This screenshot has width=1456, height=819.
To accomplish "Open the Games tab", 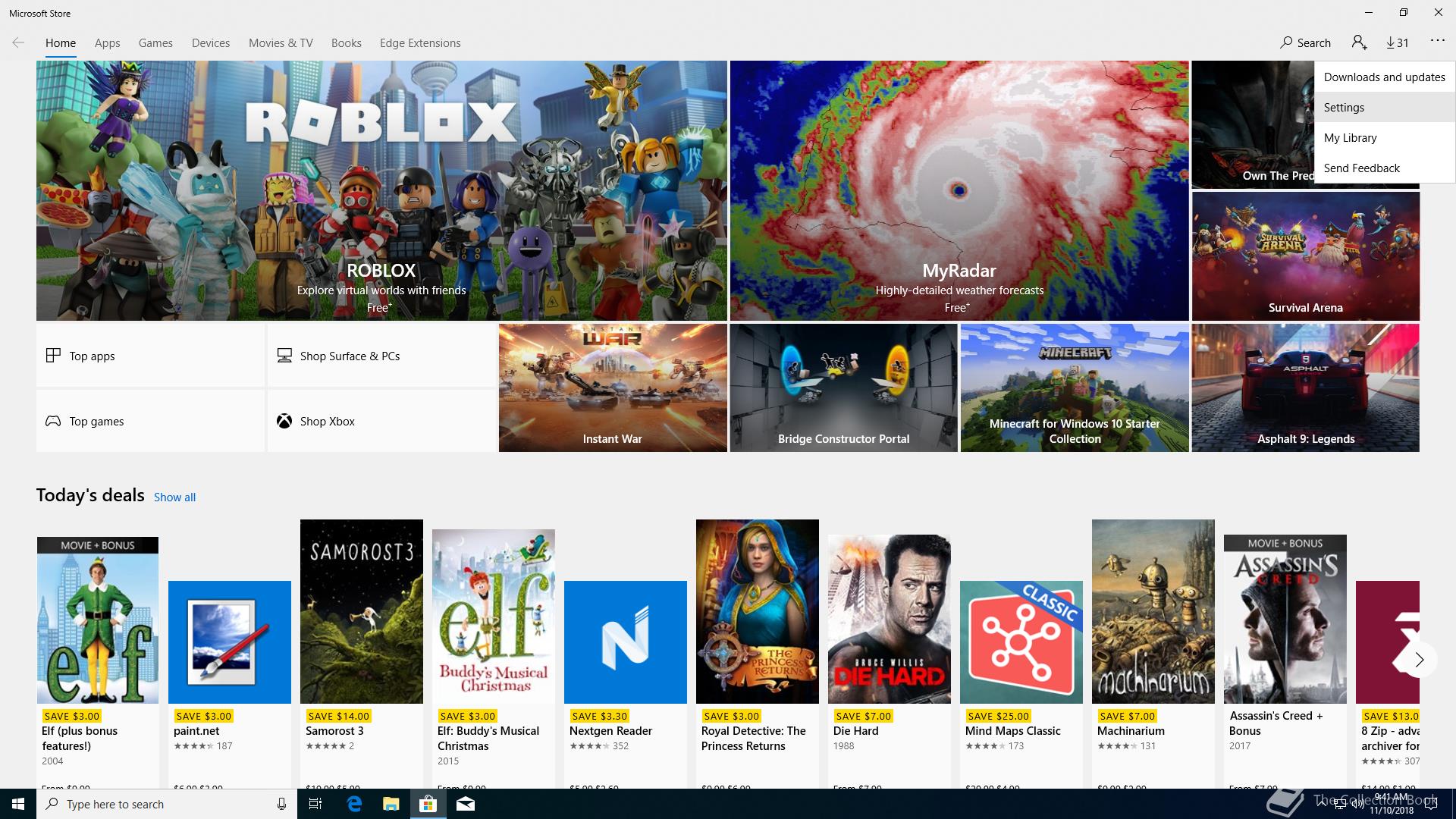I will [155, 42].
